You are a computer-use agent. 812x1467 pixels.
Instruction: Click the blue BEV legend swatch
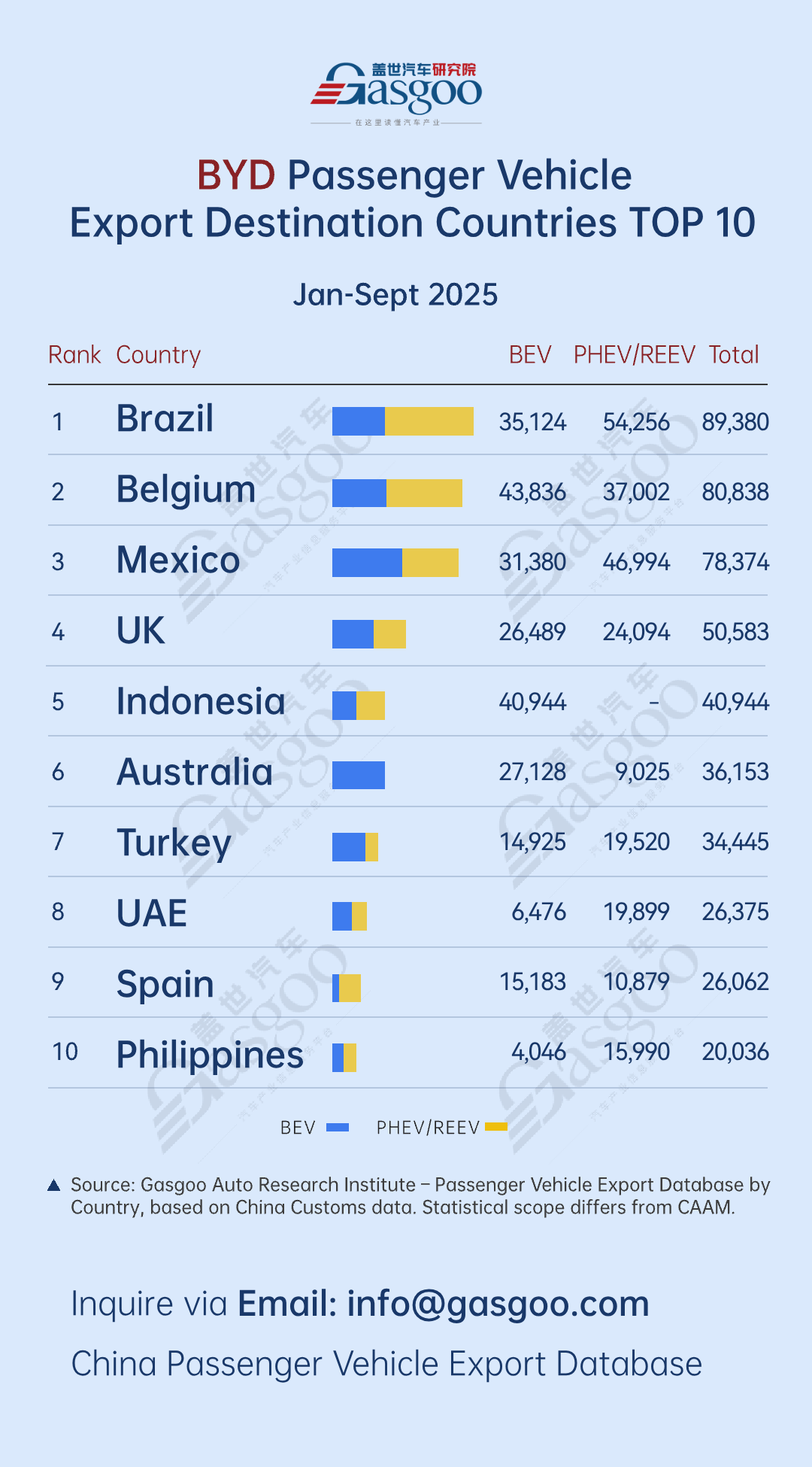point(338,1127)
